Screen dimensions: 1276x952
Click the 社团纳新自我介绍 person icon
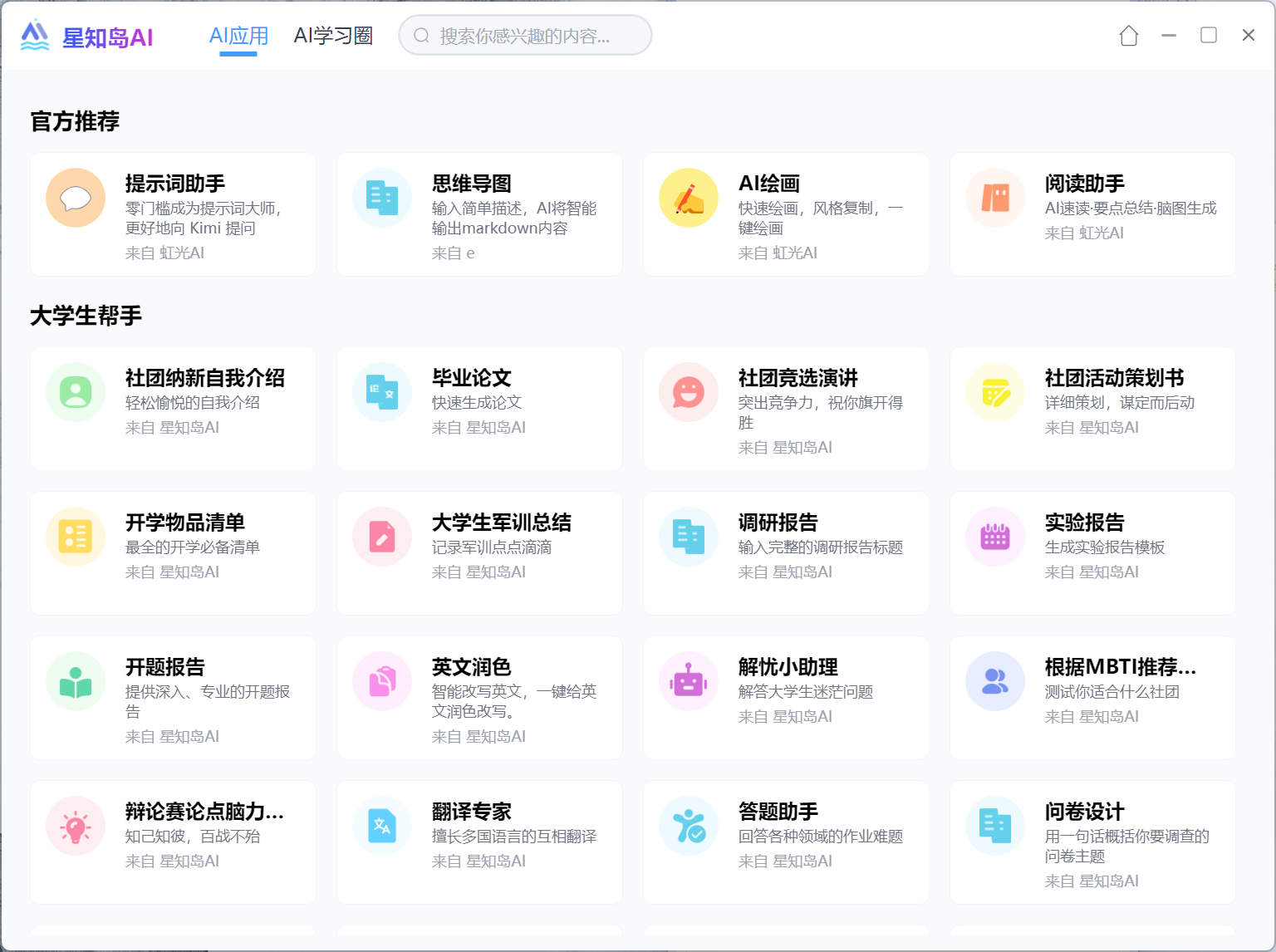(x=75, y=392)
